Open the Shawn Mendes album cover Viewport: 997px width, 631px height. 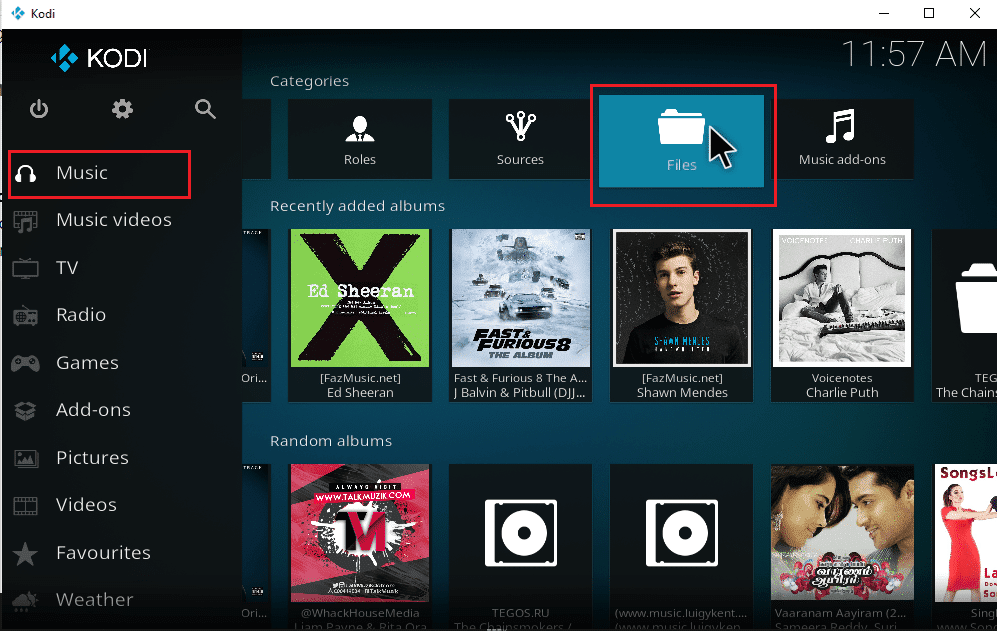coord(681,297)
